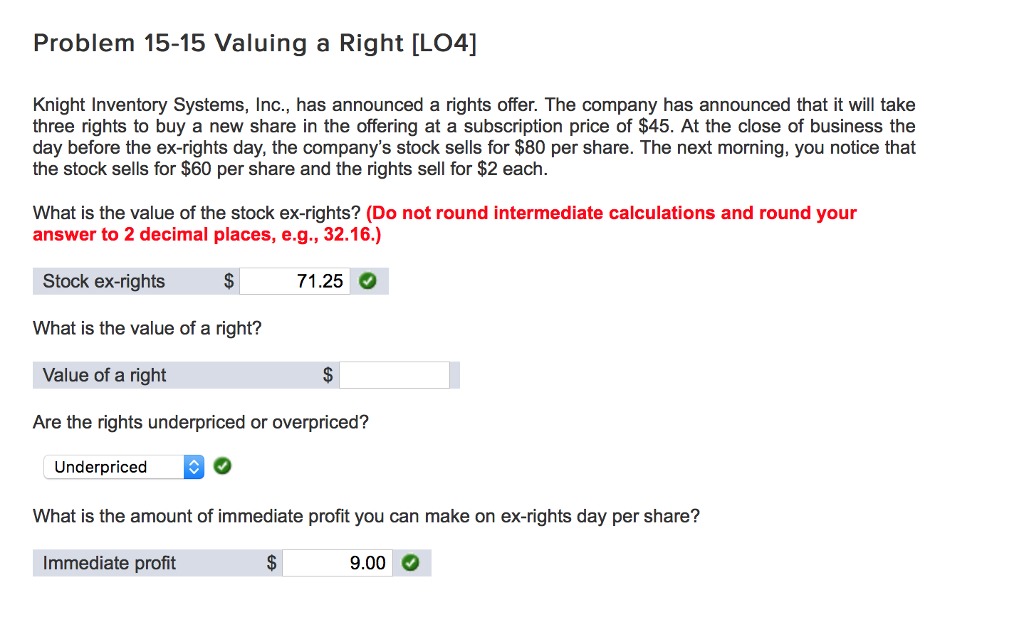Click the green checkmark beside Stock ex-rights
The image size is (1024, 632).
pos(367,281)
